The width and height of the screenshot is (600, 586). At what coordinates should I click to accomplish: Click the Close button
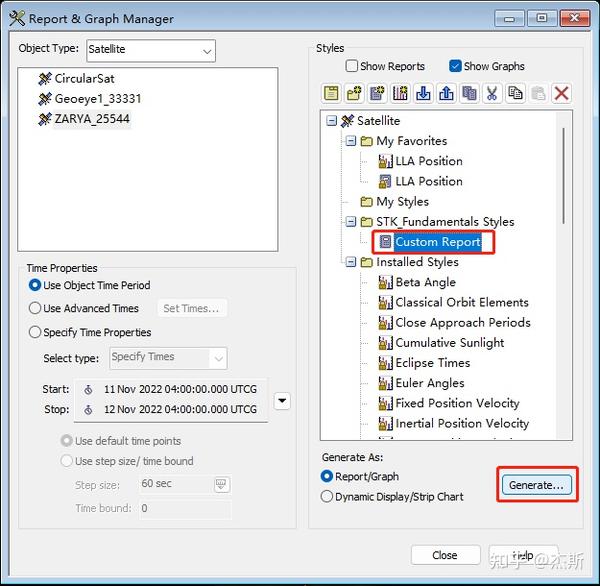tap(445, 555)
